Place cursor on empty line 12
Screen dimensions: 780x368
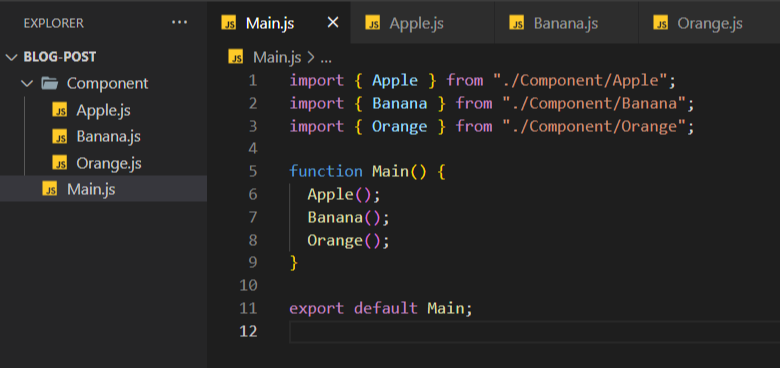tap(534, 332)
